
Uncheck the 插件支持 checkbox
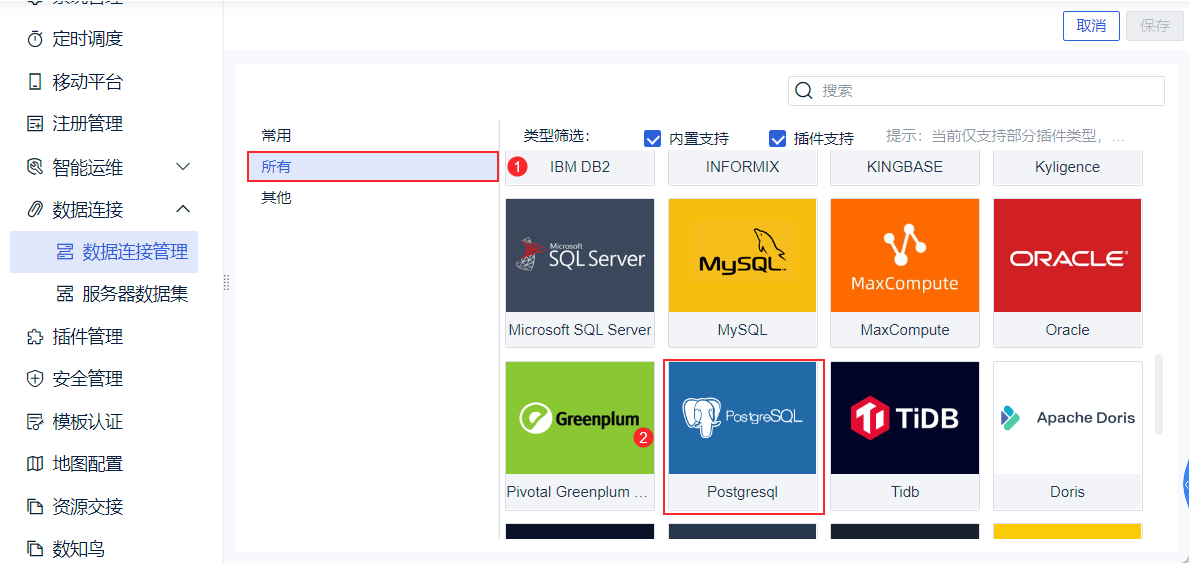(777, 139)
